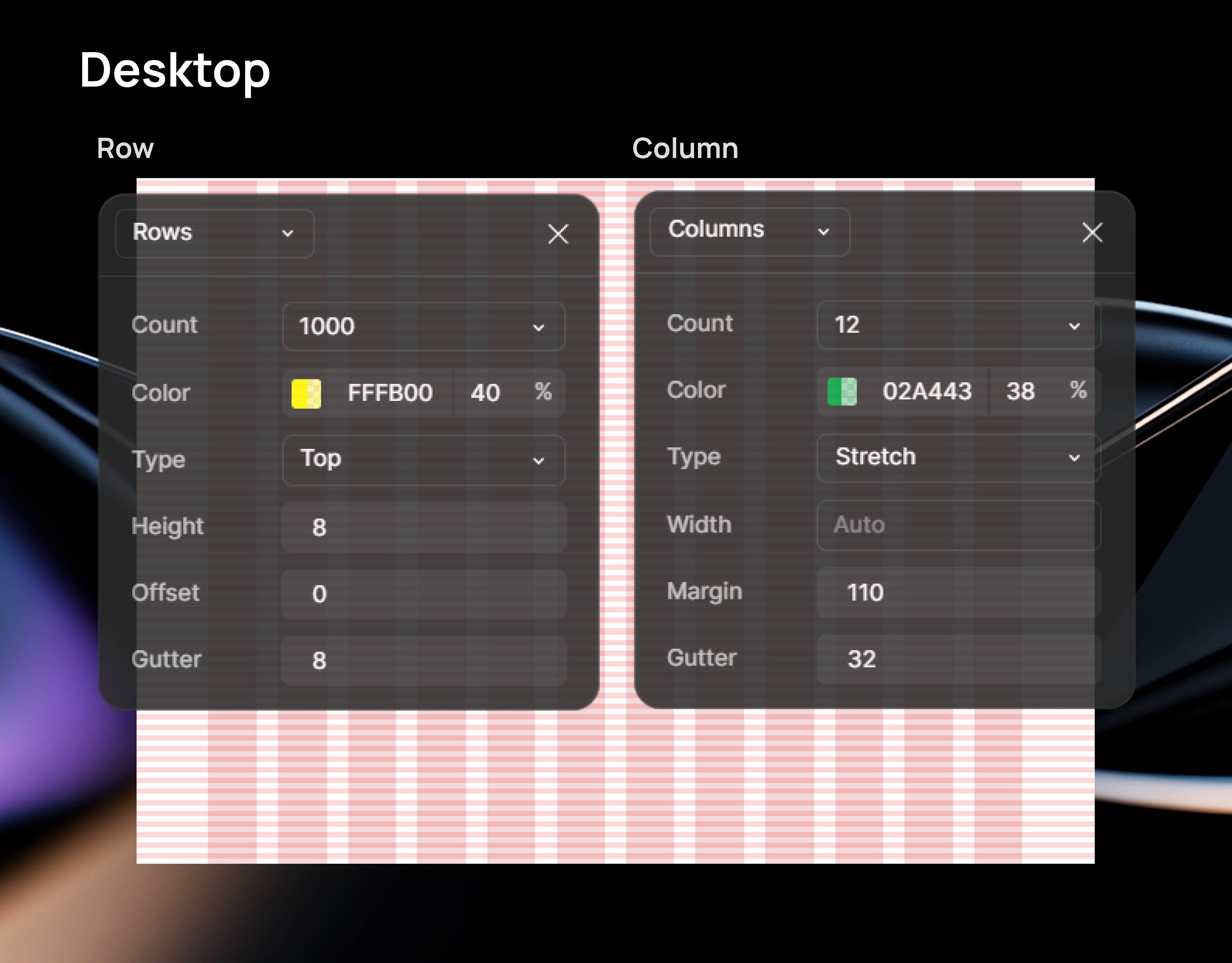Viewport: 1232px width, 963px height.
Task: Open the Rows layout type dropdown
Action: point(214,233)
